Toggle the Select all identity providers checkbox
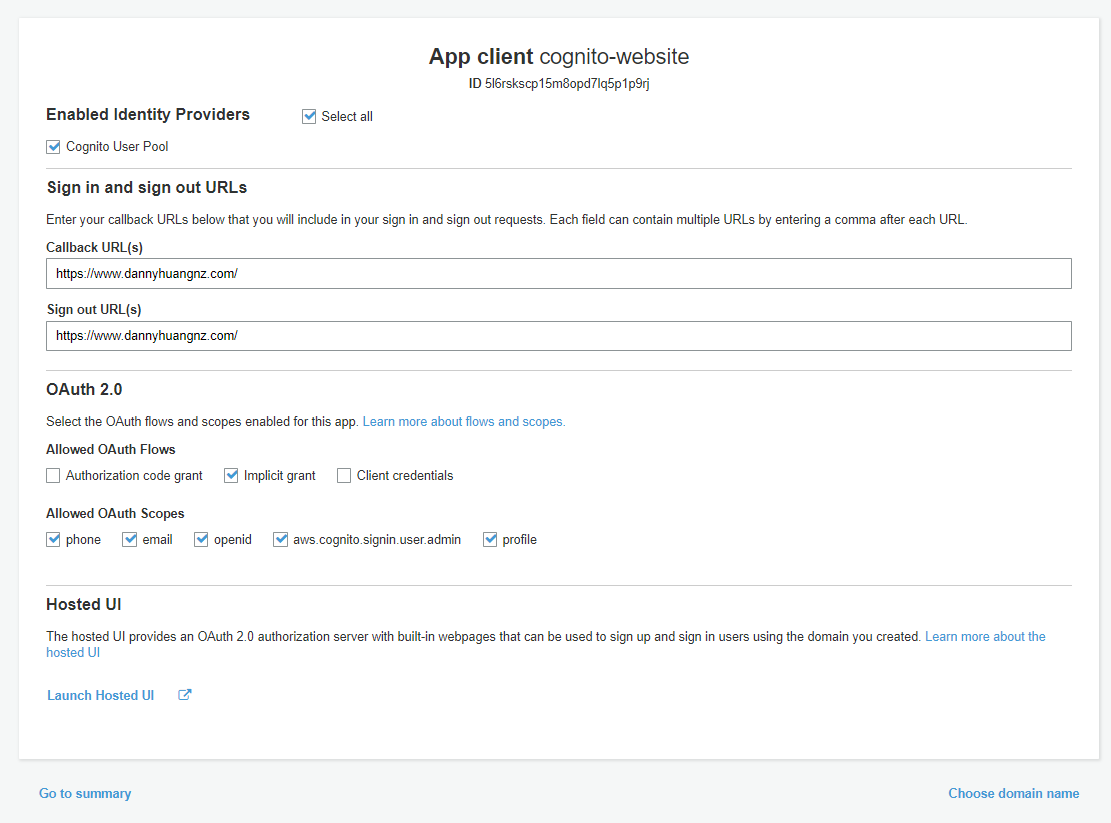The height and width of the screenshot is (823, 1111). pos(309,117)
